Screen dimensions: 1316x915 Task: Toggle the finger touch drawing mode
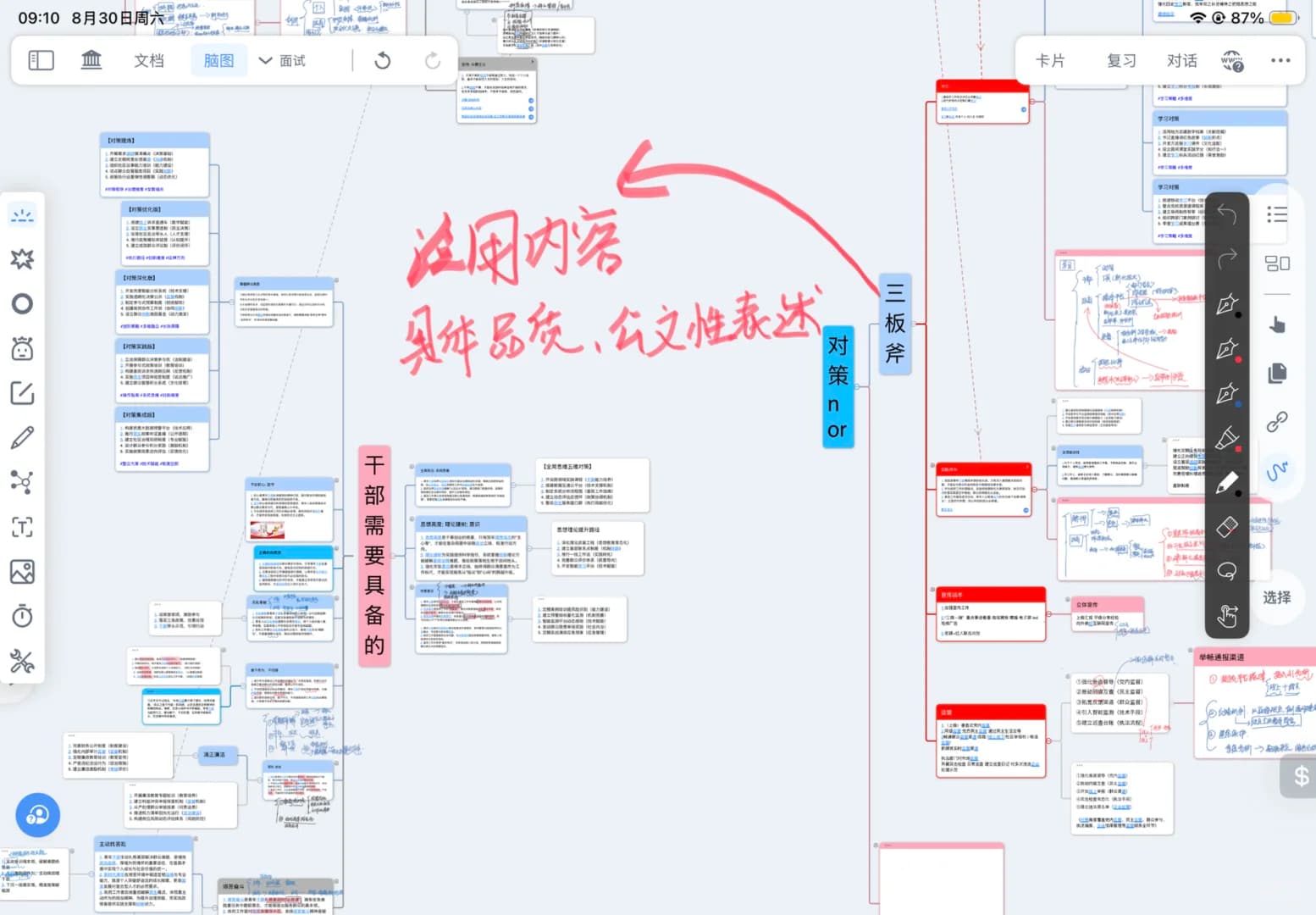pyautogui.click(x=1226, y=616)
